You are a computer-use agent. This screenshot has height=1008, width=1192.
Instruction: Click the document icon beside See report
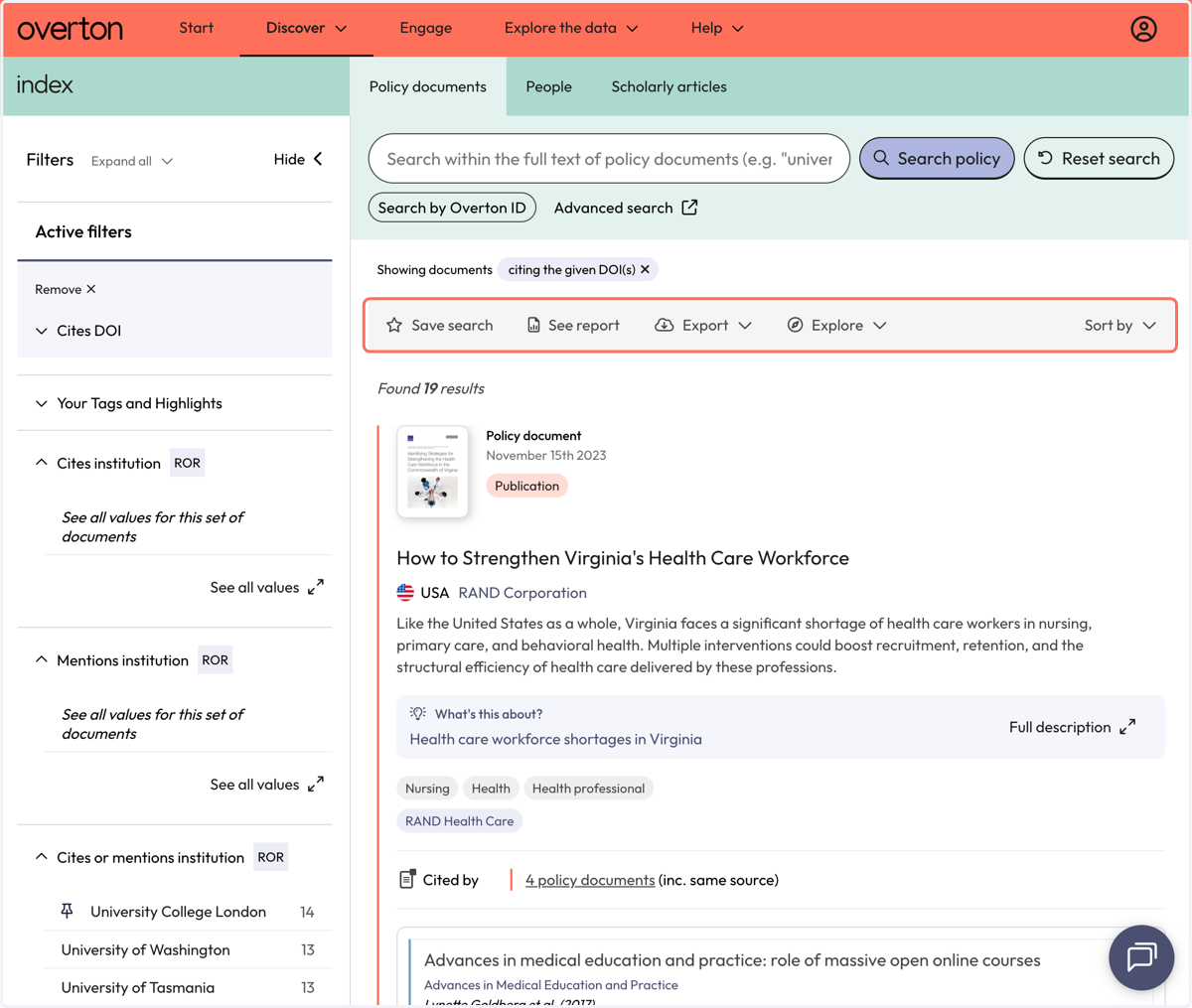[x=533, y=325]
